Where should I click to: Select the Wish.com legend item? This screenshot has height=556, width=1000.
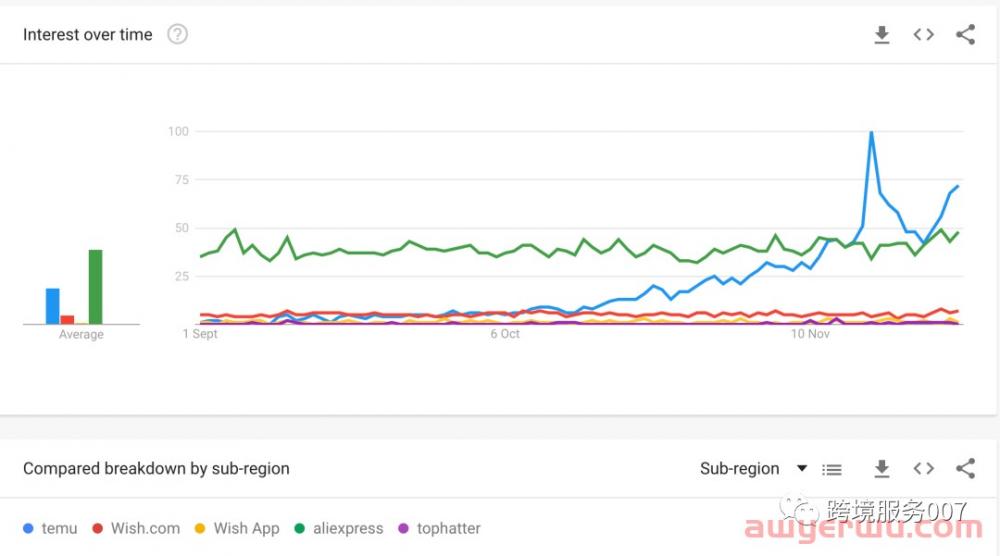click(136, 529)
